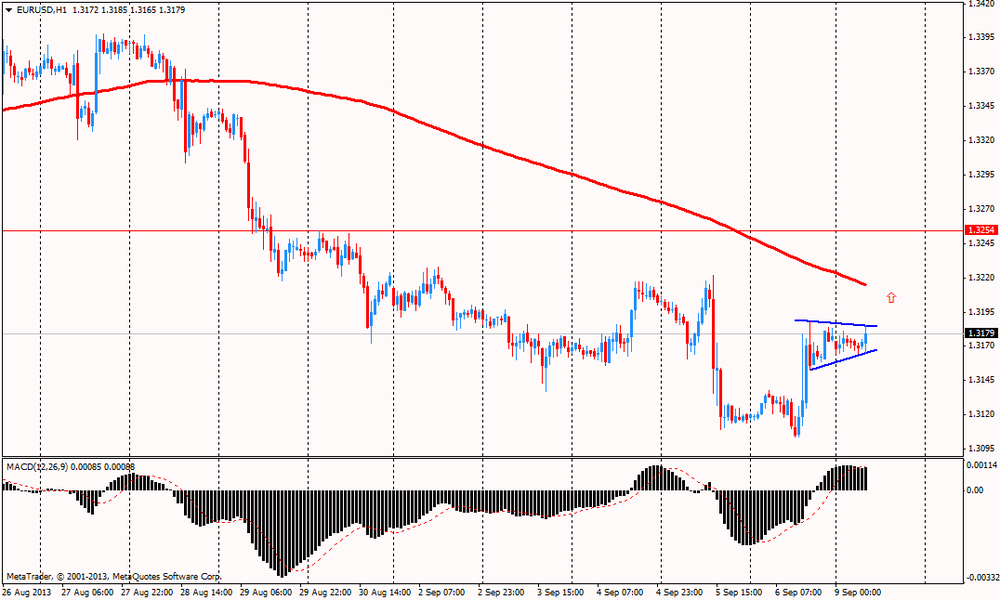Click the 1.3395 price axis label
This screenshot has width=1000, height=600.
981,37
